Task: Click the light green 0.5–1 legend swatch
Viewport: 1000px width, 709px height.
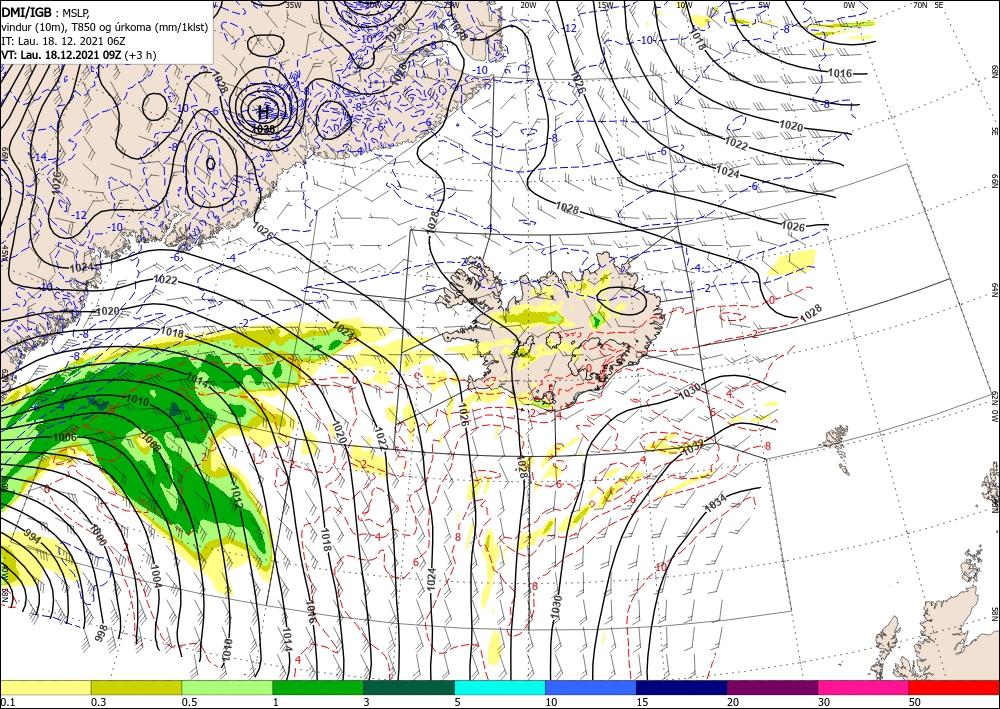Action: click(227, 687)
